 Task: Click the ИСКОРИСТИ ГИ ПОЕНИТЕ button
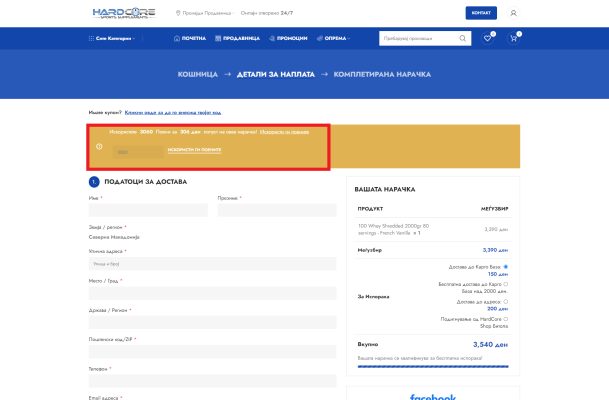(195, 150)
